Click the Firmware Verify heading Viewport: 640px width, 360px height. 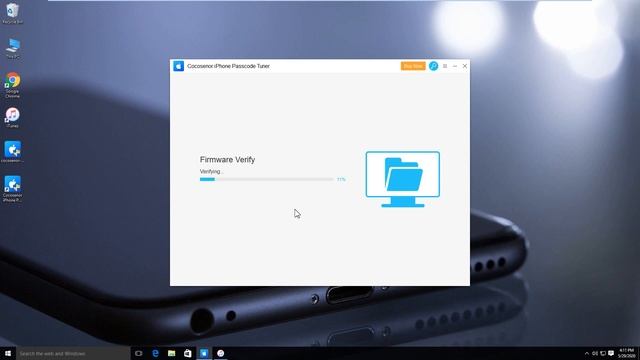tap(227, 160)
